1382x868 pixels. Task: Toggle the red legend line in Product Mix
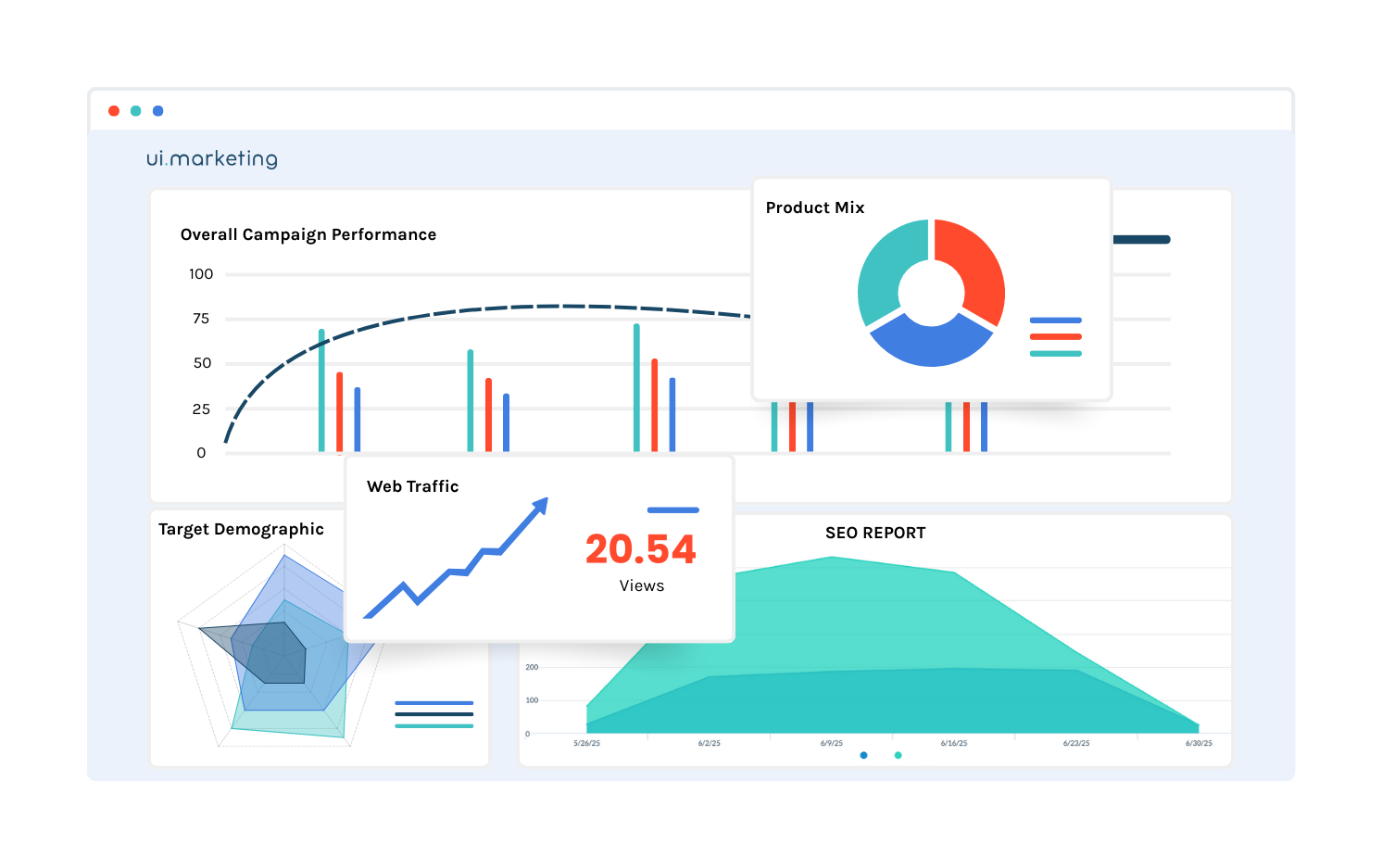1055,337
